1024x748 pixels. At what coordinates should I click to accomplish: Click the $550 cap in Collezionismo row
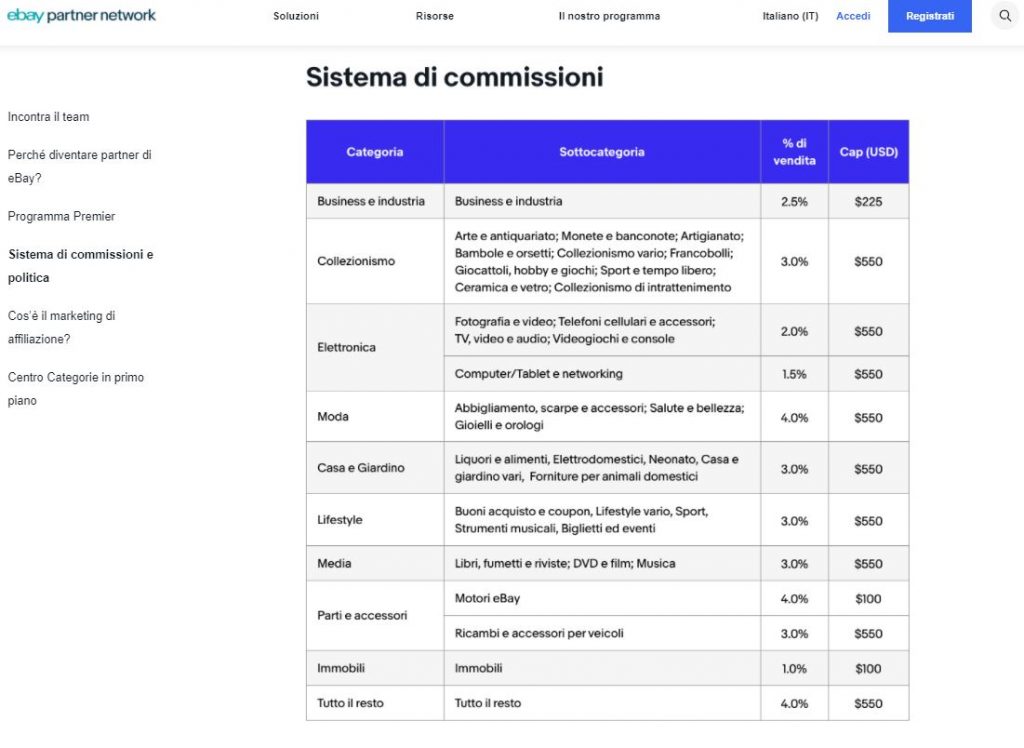coord(869,261)
